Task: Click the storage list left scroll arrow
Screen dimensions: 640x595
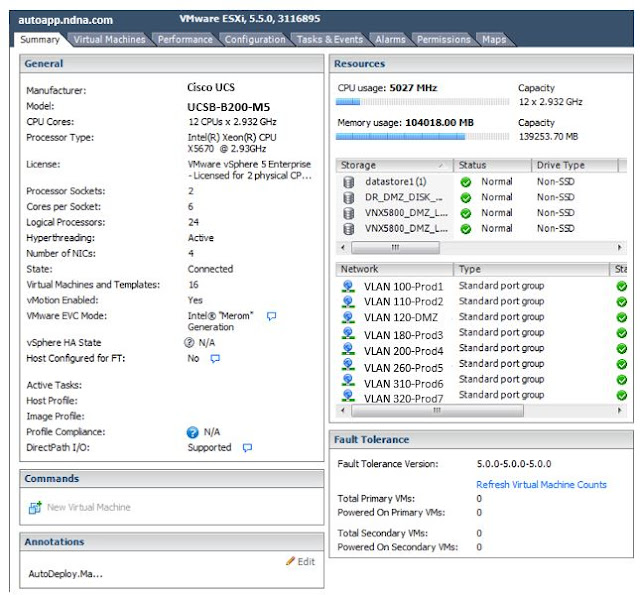Action: [x=343, y=247]
